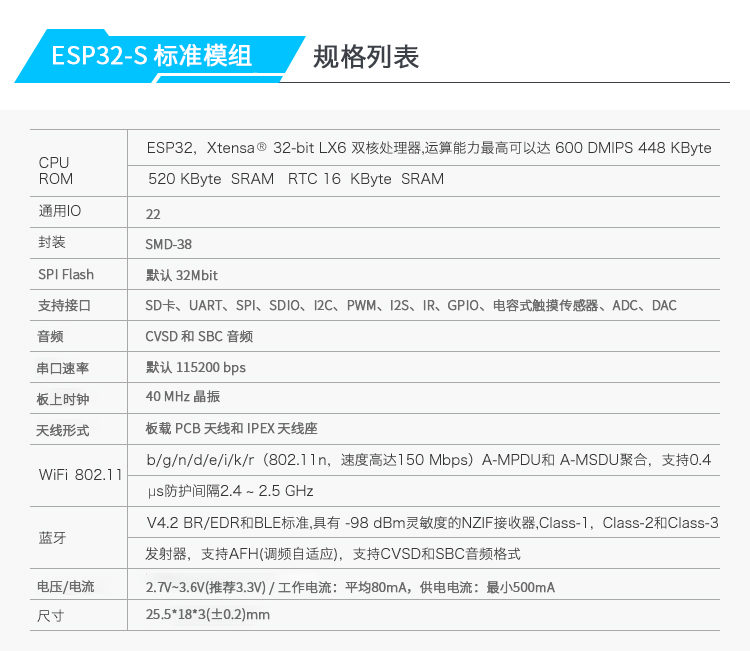The width and height of the screenshot is (750, 651).
Task: Click the CVSD 和 SBC 音频 value
Action: point(199,337)
